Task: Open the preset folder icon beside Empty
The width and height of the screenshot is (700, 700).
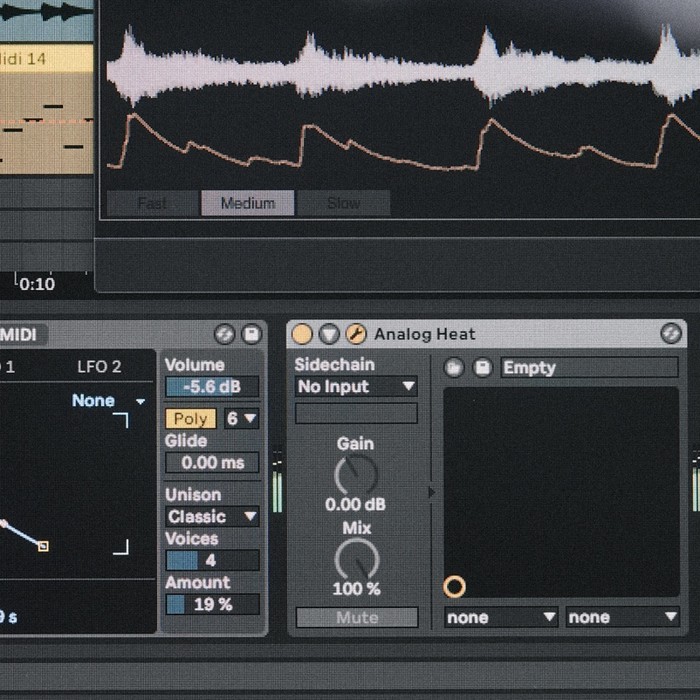Action: click(x=454, y=368)
